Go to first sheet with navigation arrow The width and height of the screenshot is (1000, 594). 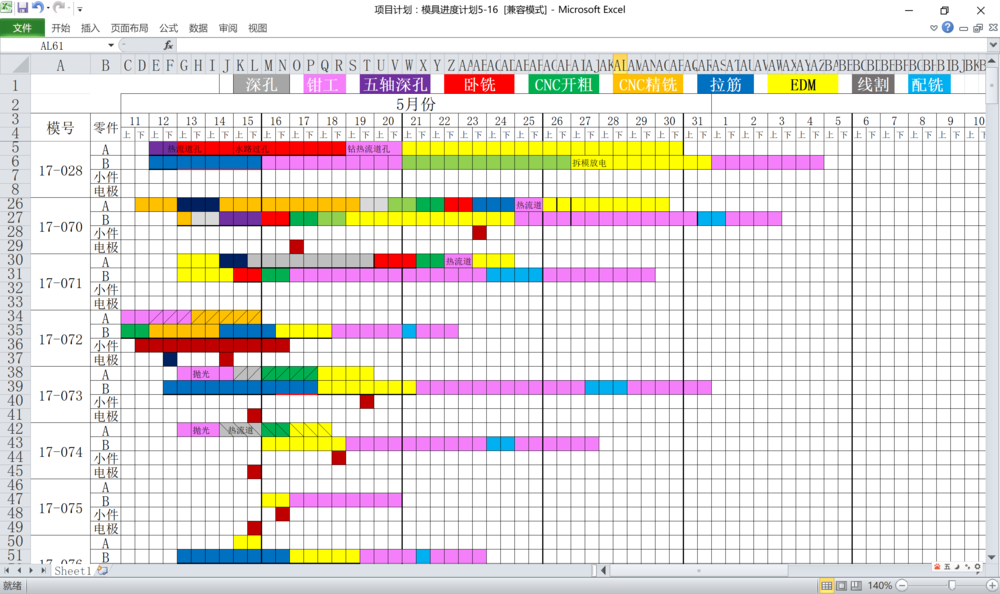pos(7,570)
